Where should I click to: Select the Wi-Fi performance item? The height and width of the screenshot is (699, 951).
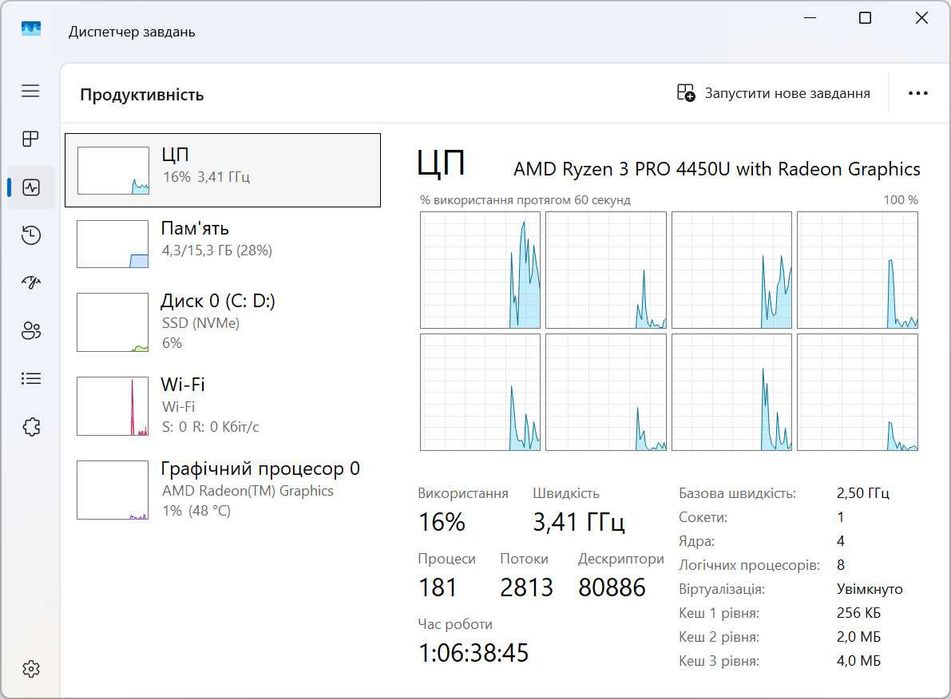[x=223, y=406]
